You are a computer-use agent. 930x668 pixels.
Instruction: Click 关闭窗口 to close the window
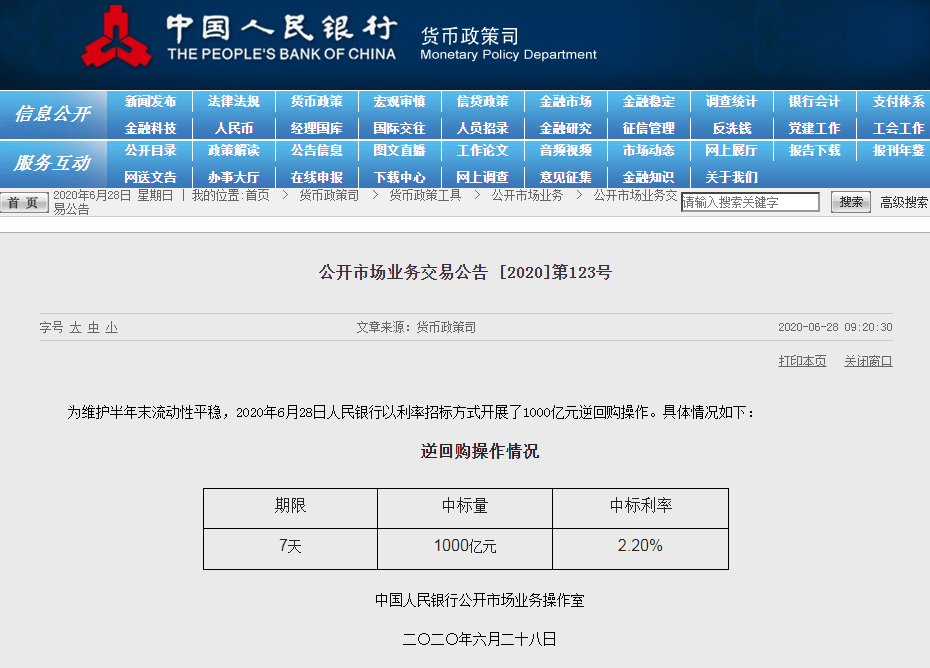tap(868, 361)
